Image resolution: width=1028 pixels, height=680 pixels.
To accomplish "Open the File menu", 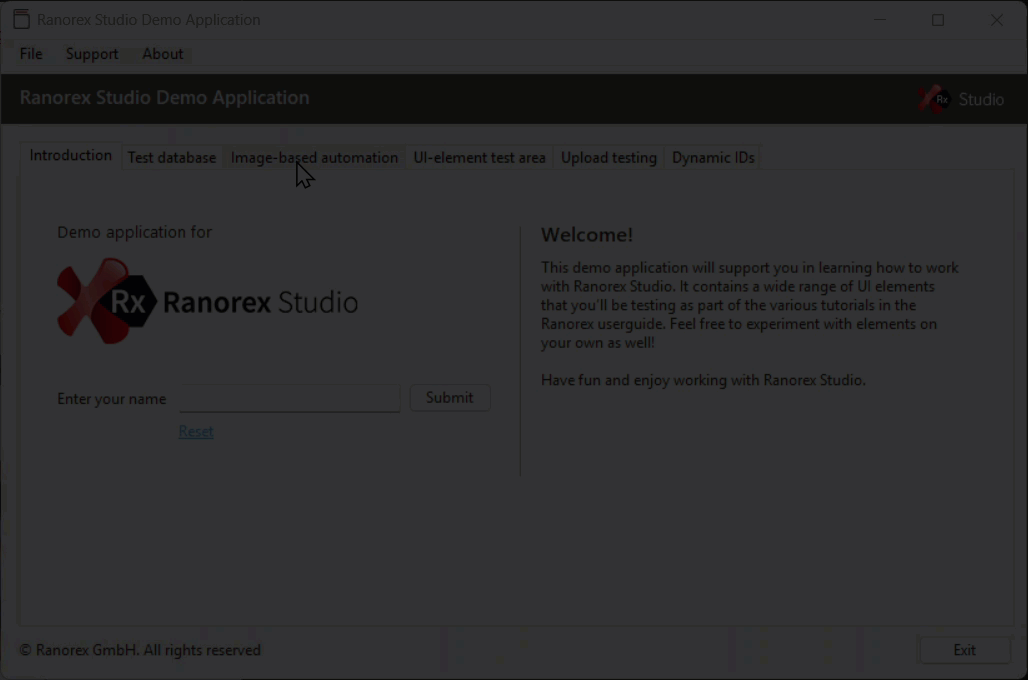I will pyautogui.click(x=31, y=54).
